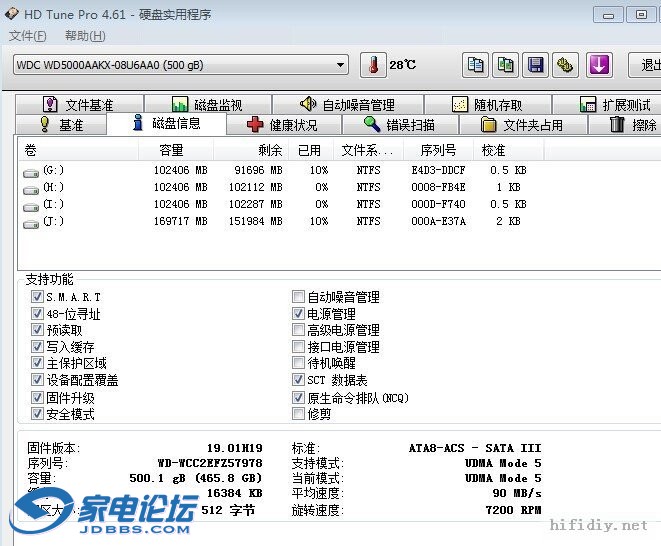
Task: Toggle the 固件升级 checkbox
Action: coord(37,397)
